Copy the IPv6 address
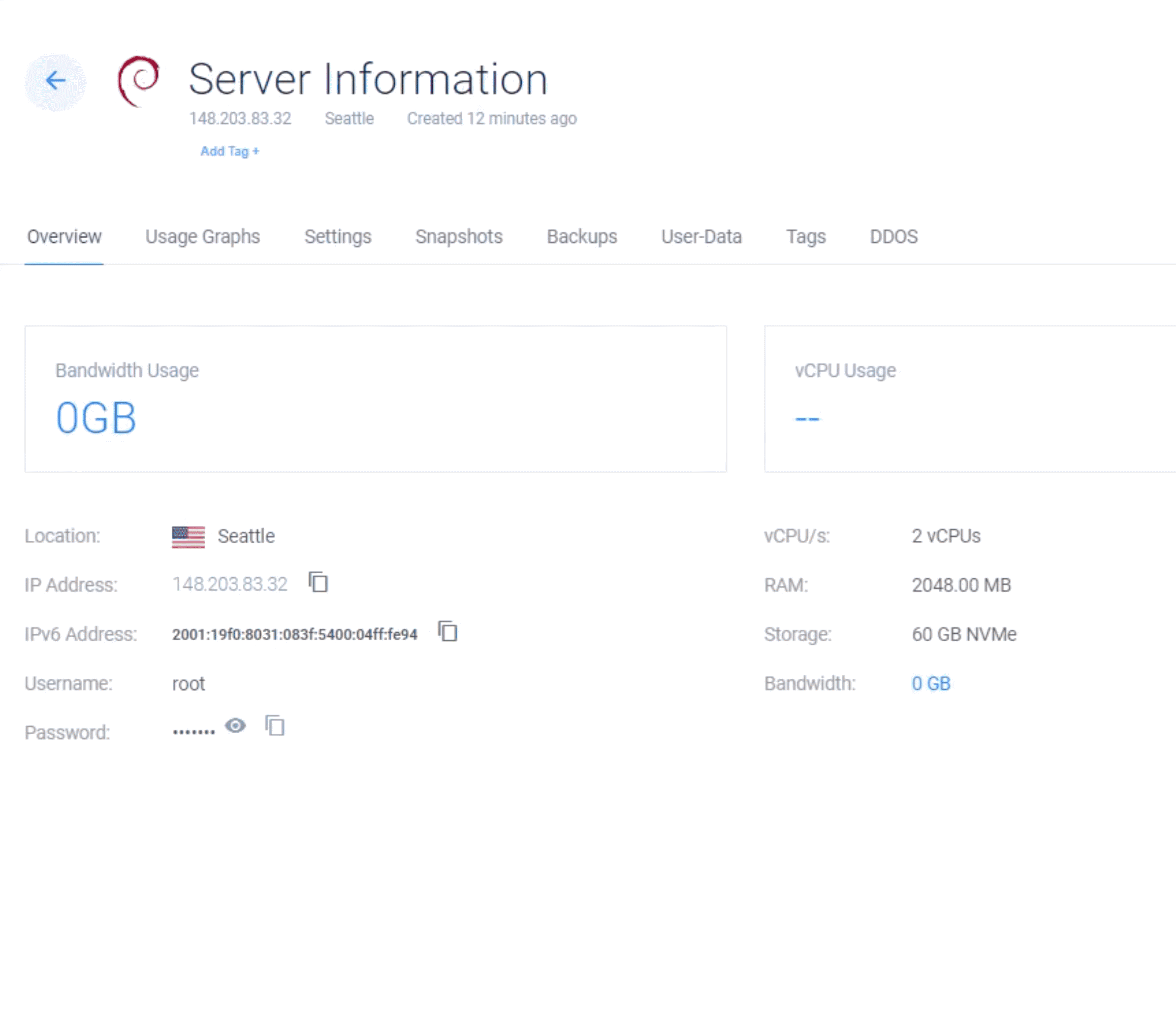This screenshot has width=1176, height=1014. click(448, 632)
